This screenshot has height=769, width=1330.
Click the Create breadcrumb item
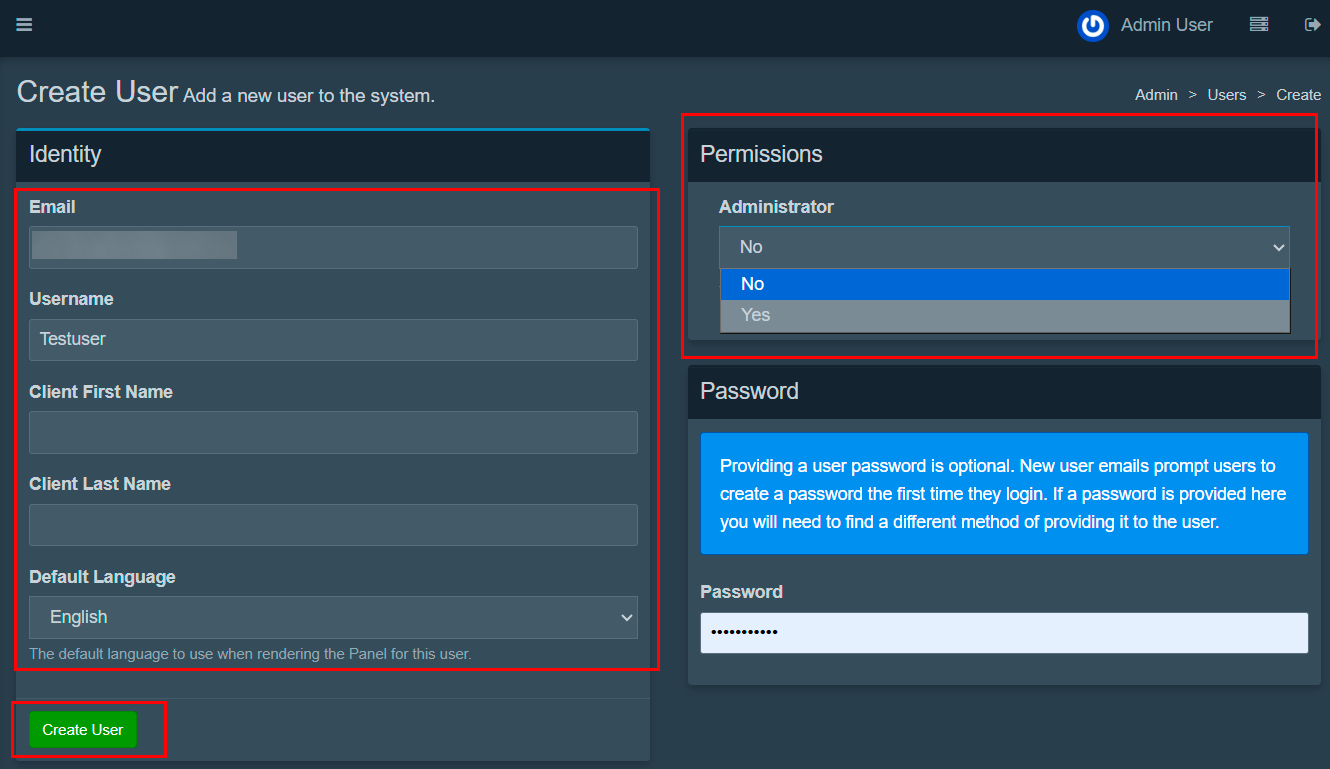(x=1298, y=95)
